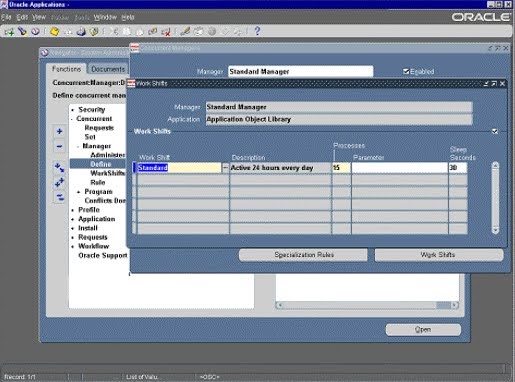Expand the Install tree node
Image resolution: width=515 pixels, height=382 pixels.
tap(73, 228)
